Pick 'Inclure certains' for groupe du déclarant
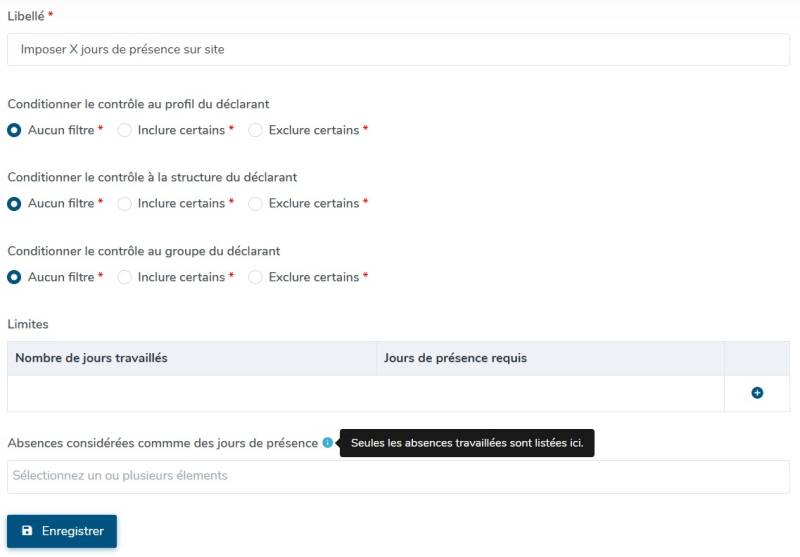Viewport: 800px width, 557px height. [x=125, y=277]
